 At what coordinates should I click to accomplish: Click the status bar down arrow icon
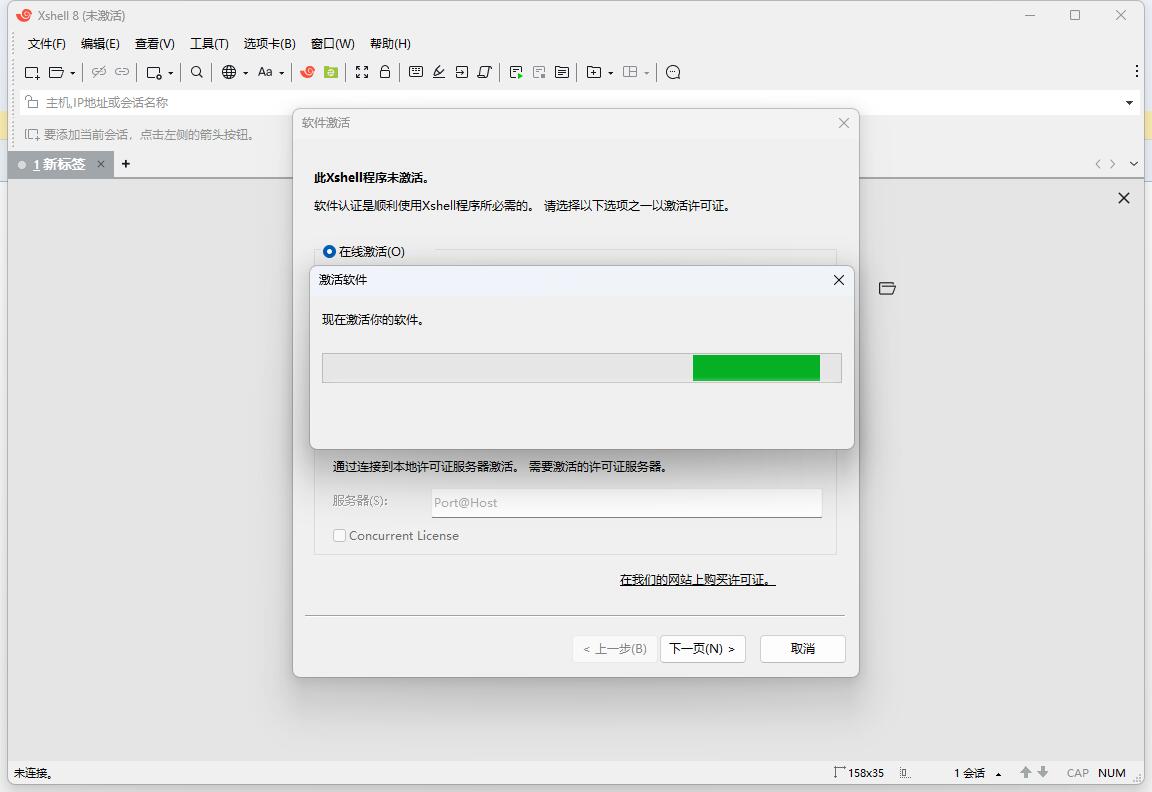[x=1043, y=773]
